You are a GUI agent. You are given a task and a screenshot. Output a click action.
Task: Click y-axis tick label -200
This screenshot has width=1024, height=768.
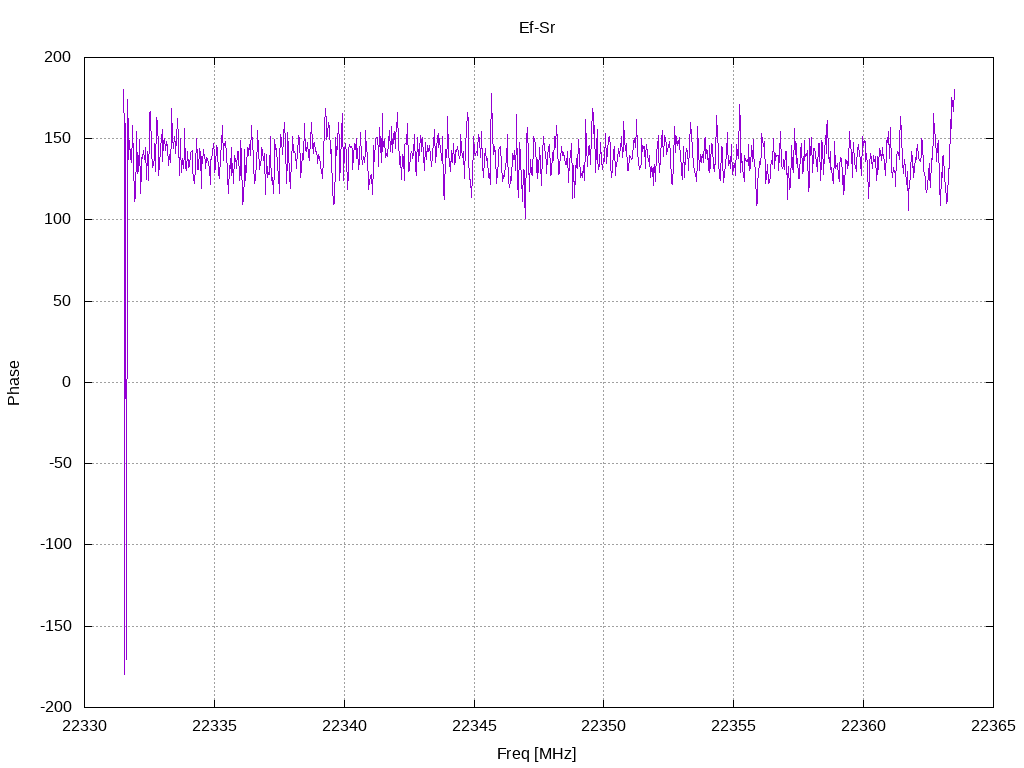click(x=56, y=707)
